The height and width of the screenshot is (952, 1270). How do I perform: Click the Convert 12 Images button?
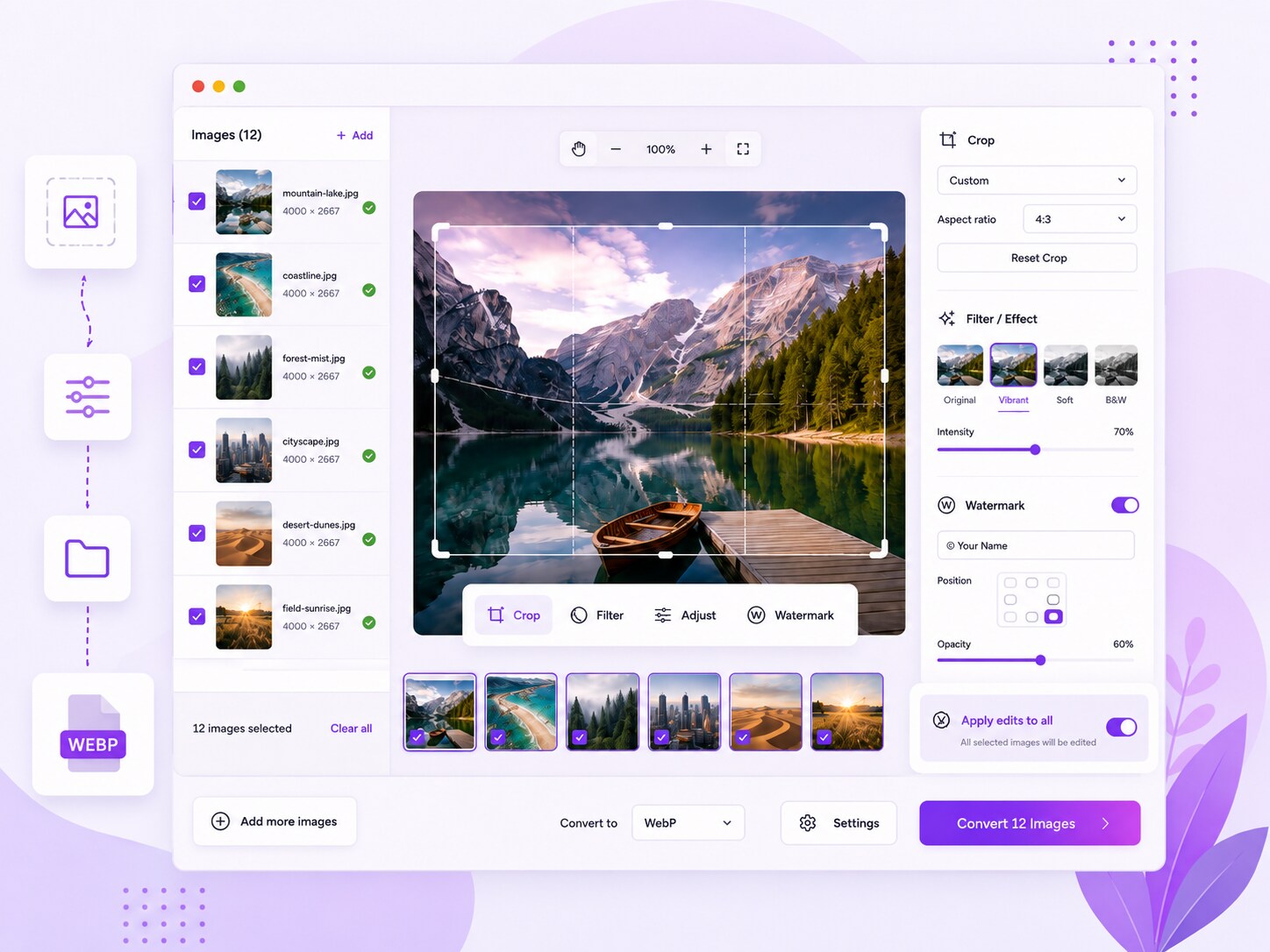click(1030, 823)
